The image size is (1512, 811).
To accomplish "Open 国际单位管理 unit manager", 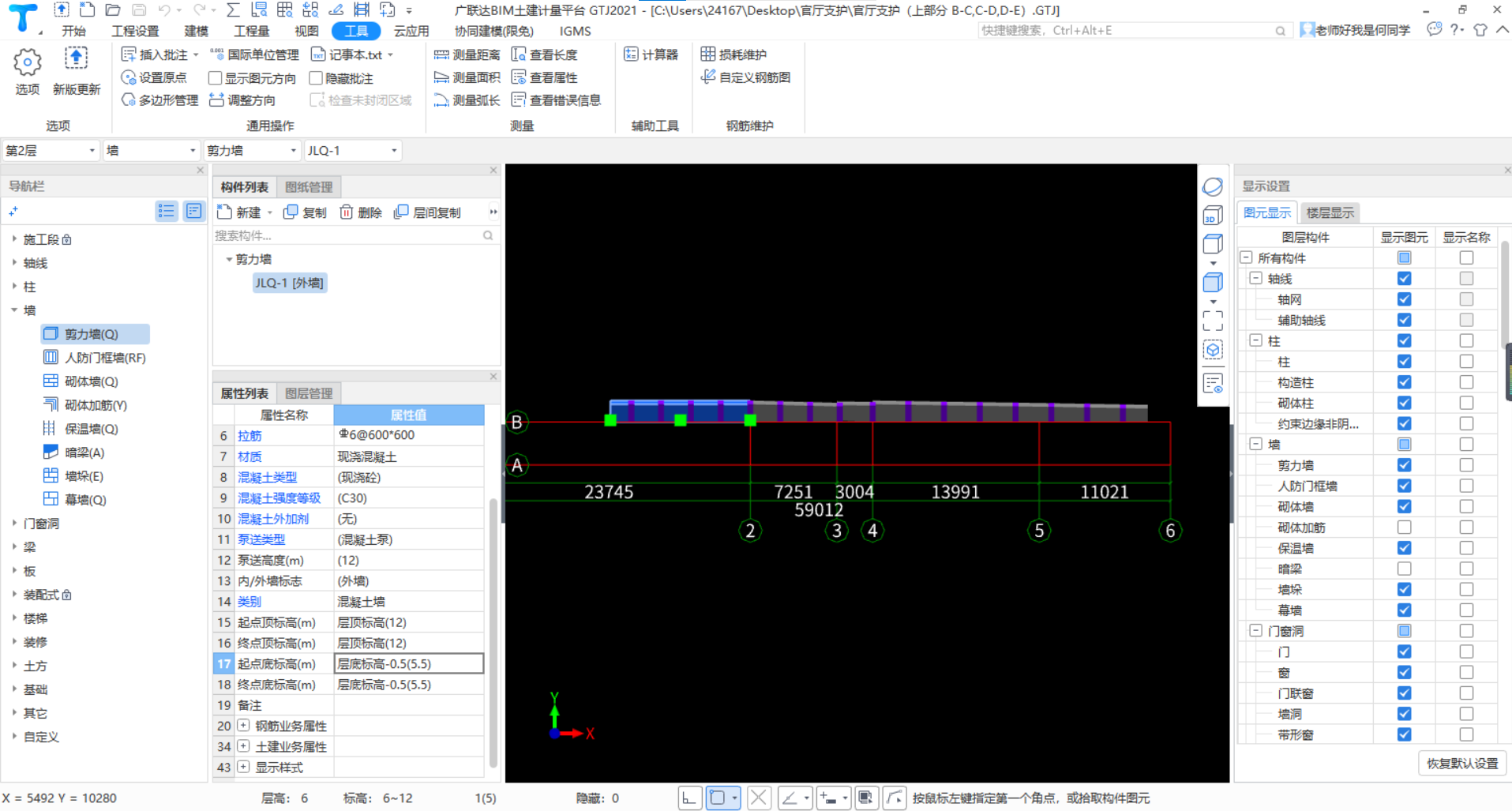I will pyautogui.click(x=254, y=54).
